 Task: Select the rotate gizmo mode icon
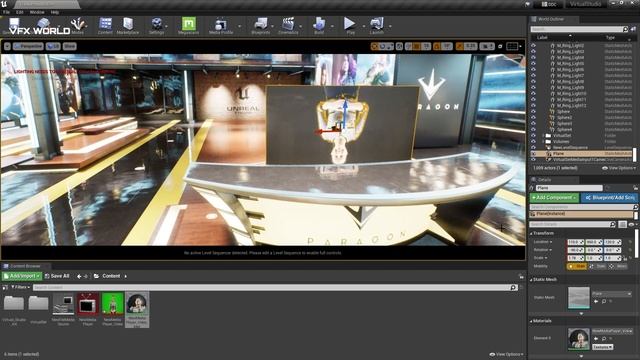click(x=382, y=47)
